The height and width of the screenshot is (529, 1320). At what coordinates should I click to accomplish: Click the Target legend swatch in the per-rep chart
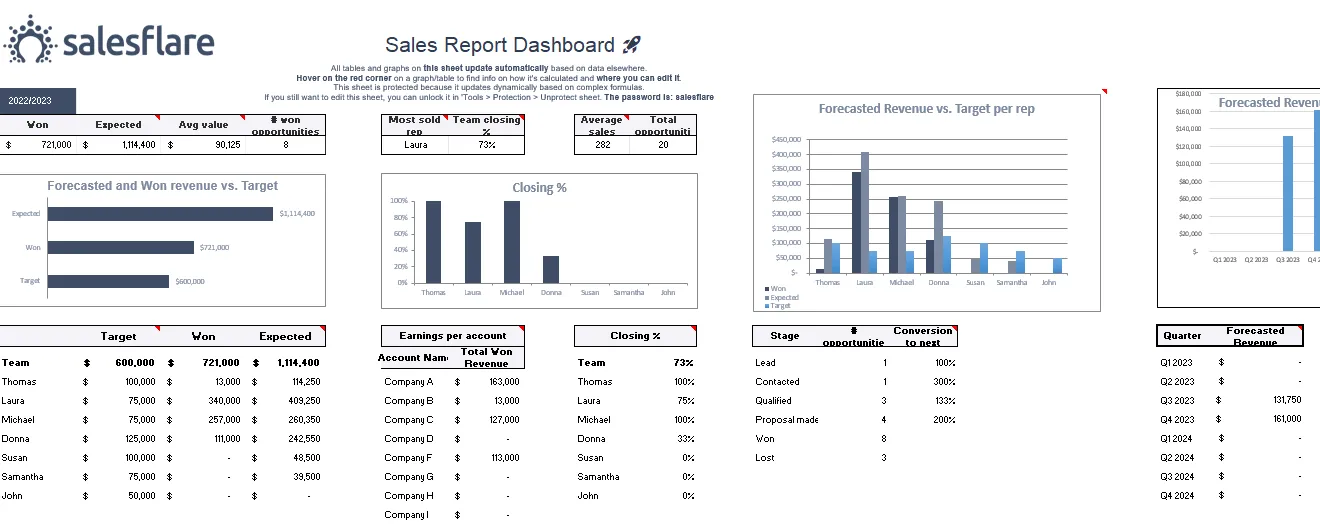(765, 306)
